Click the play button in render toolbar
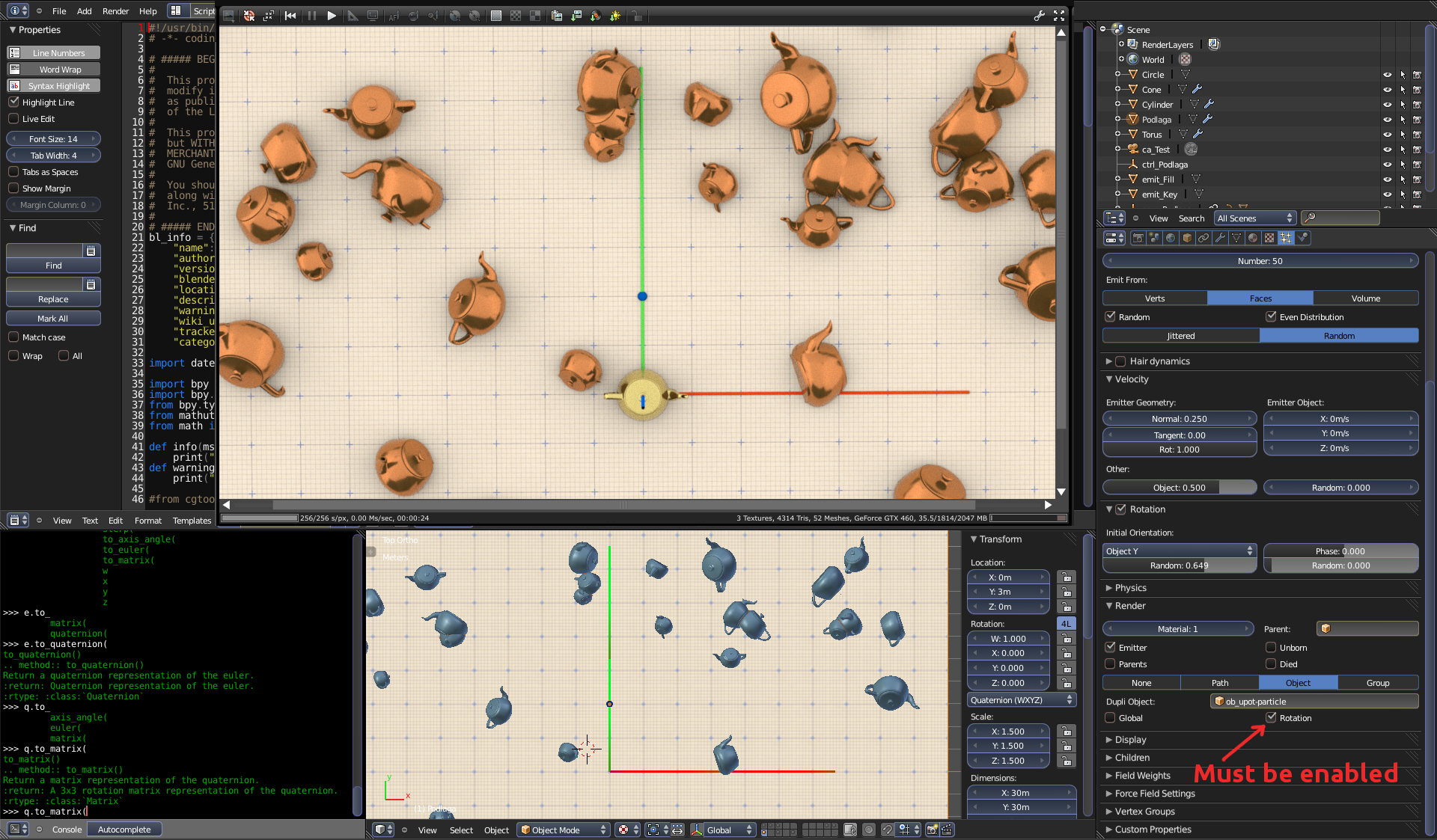 coord(331,16)
